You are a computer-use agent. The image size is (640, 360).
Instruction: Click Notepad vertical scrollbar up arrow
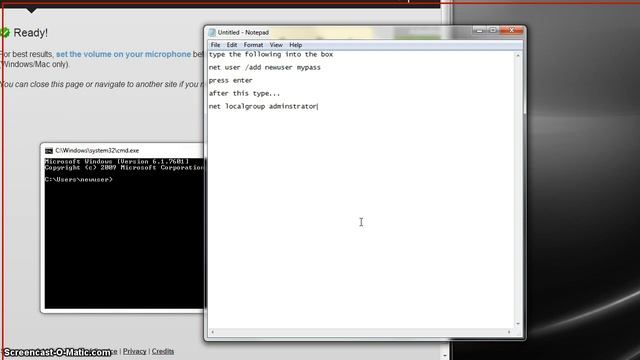coord(518,55)
